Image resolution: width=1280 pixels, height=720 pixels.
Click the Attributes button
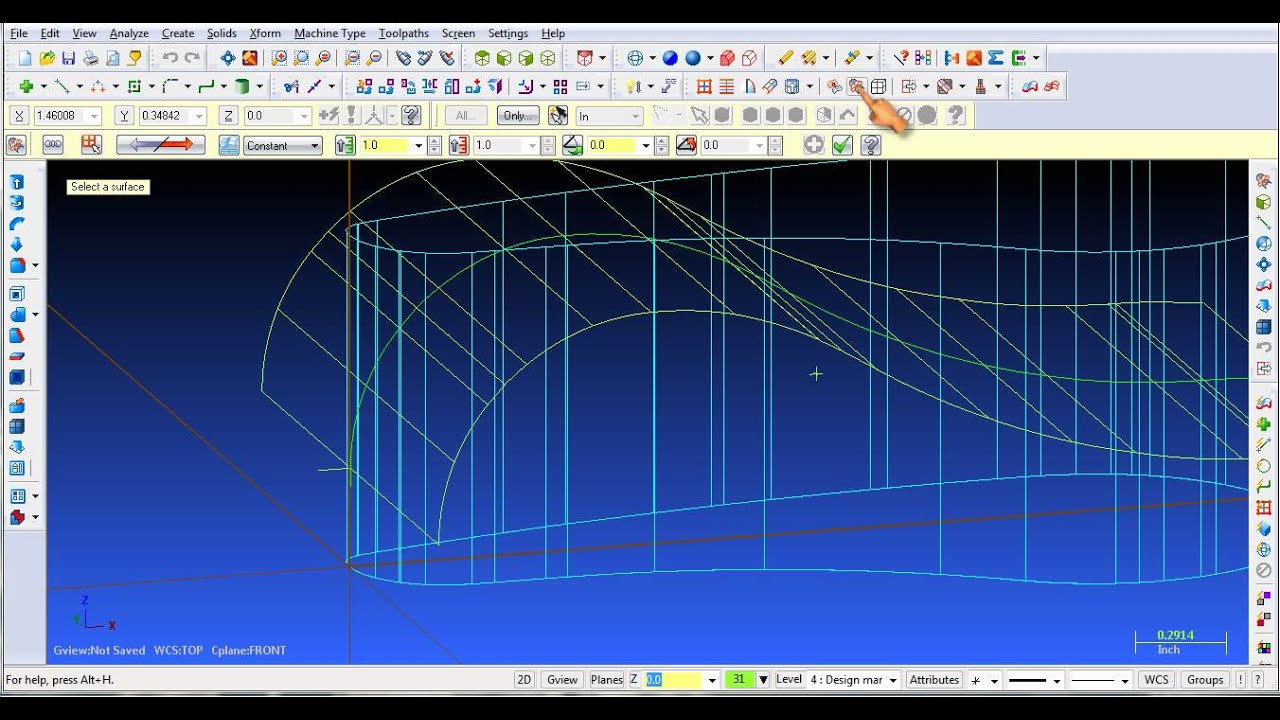pyautogui.click(x=934, y=679)
